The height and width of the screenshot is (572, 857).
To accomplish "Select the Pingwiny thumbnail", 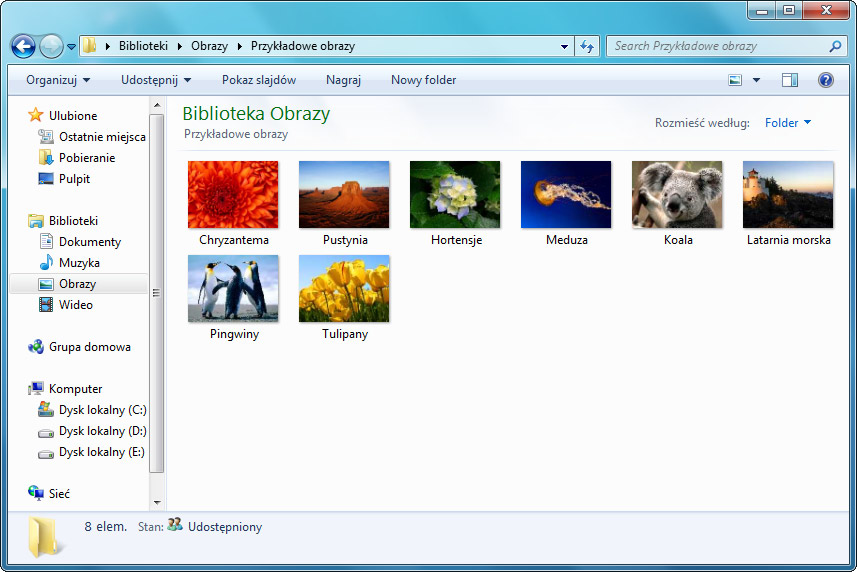I will 233,288.
